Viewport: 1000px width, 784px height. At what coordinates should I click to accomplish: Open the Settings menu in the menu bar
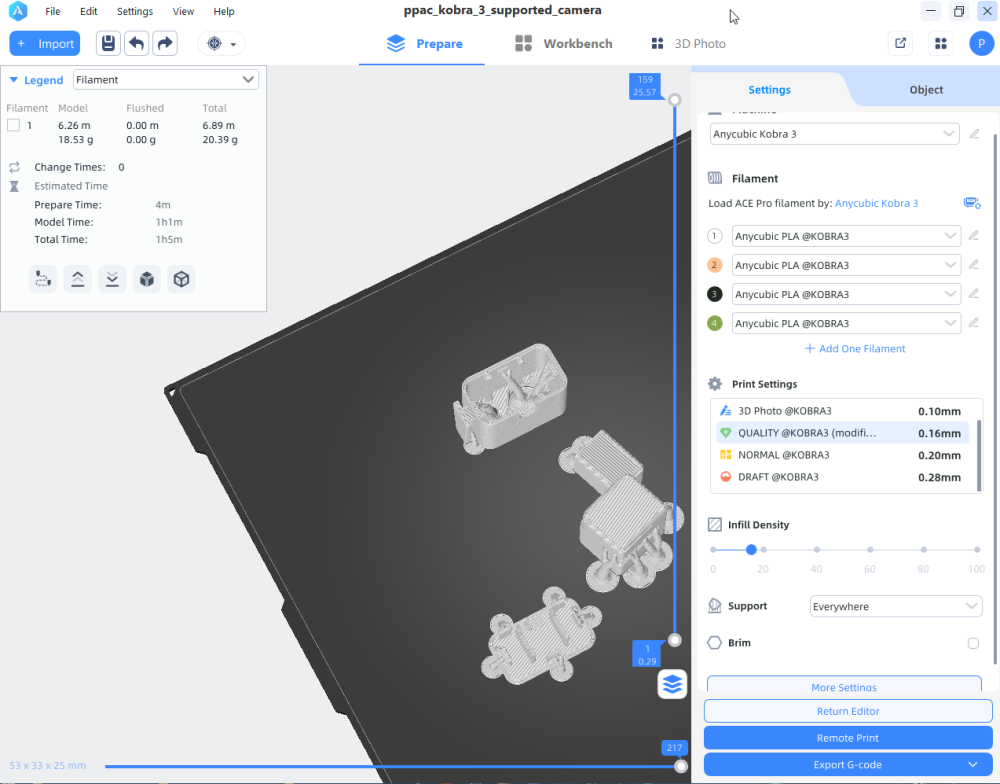tap(135, 11)
